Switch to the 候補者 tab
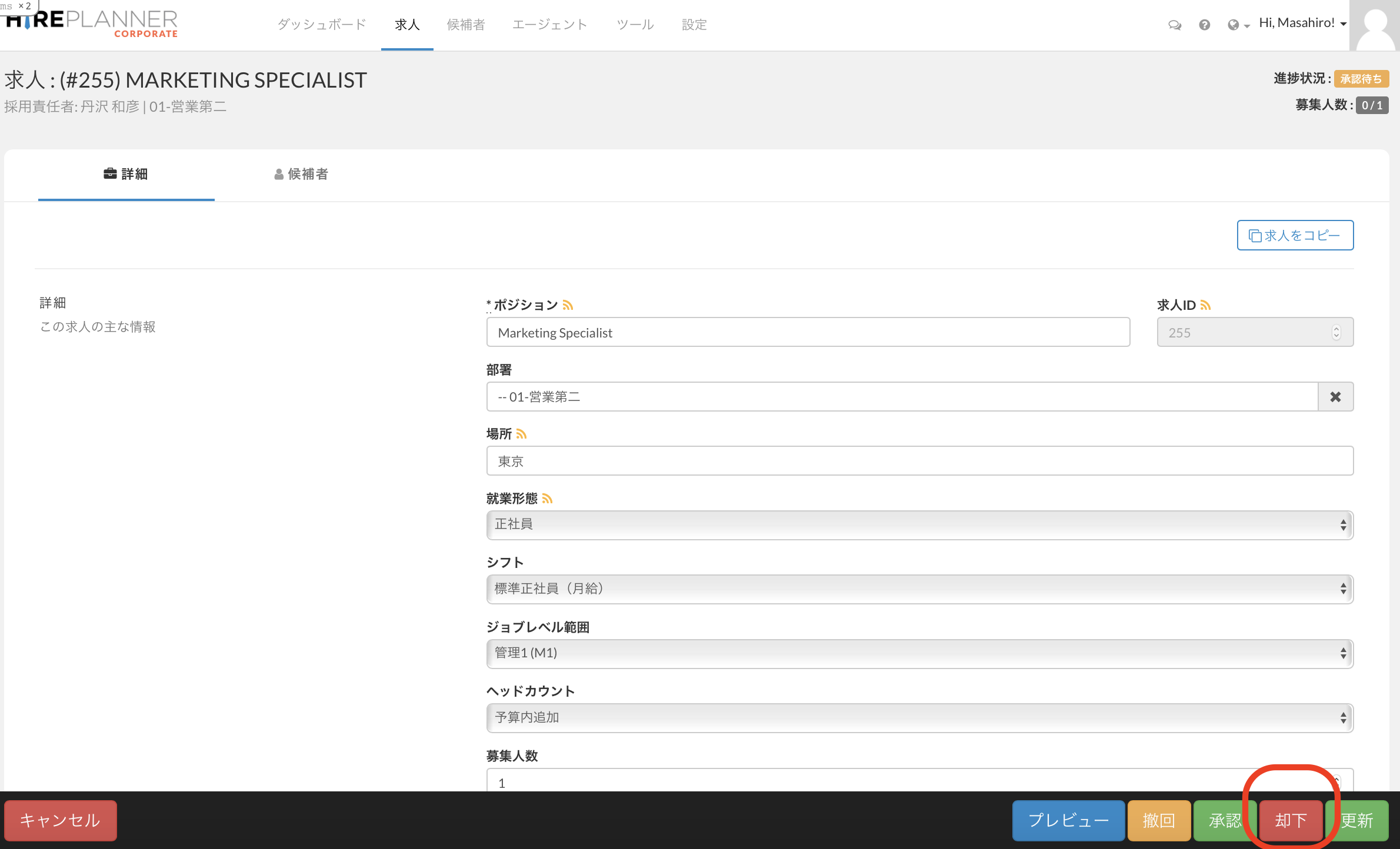This screenshot has height=849, width=1400. 301,174
